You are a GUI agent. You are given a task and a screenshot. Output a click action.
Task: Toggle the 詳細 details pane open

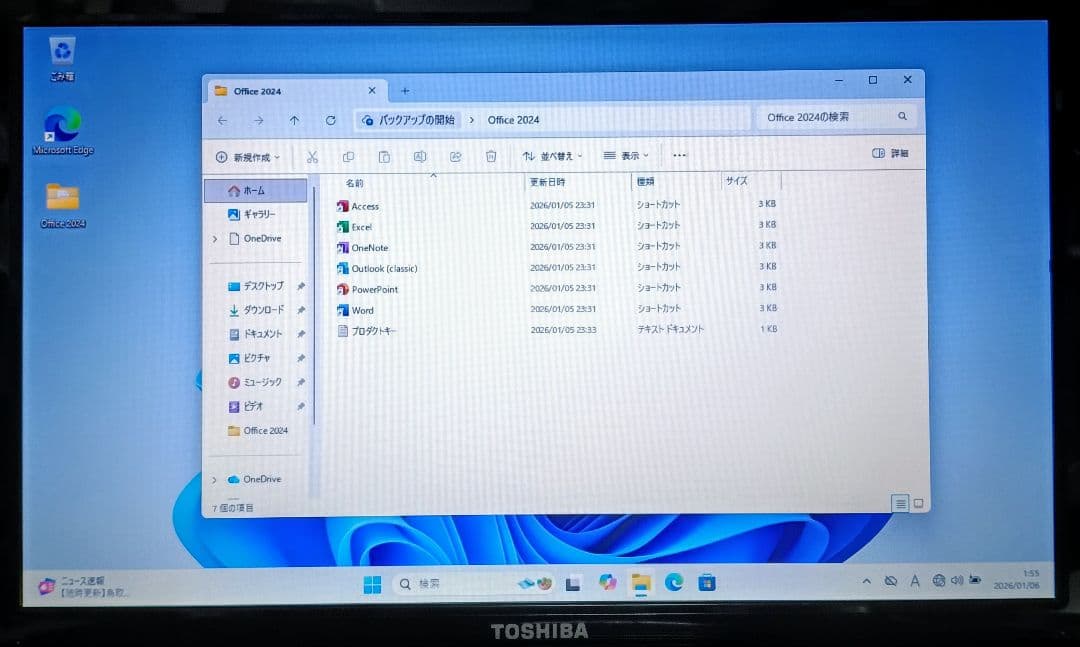click(x=891, y=153)
